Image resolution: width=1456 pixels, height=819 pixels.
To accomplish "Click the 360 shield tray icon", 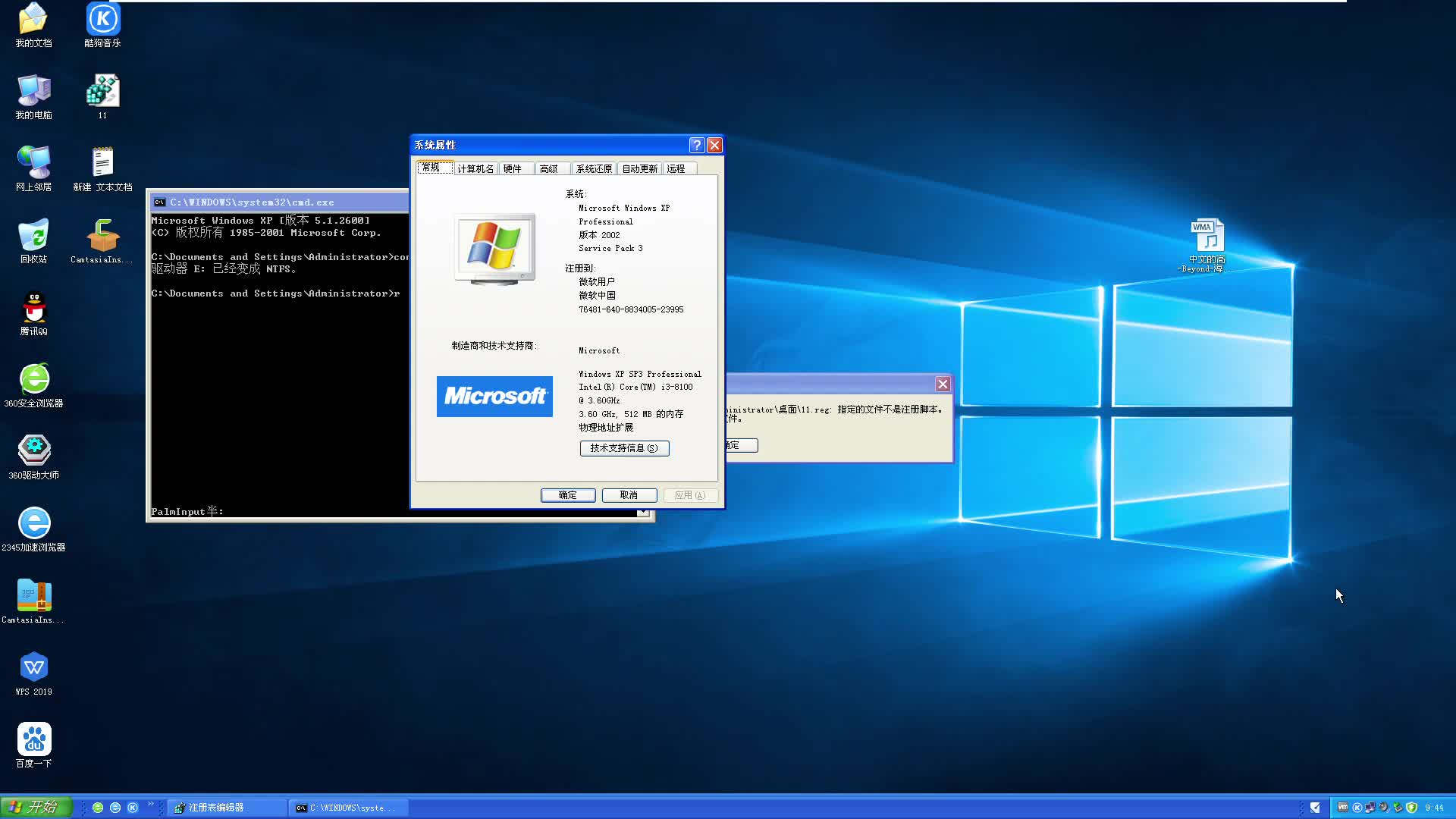I will coord(1411,808).
